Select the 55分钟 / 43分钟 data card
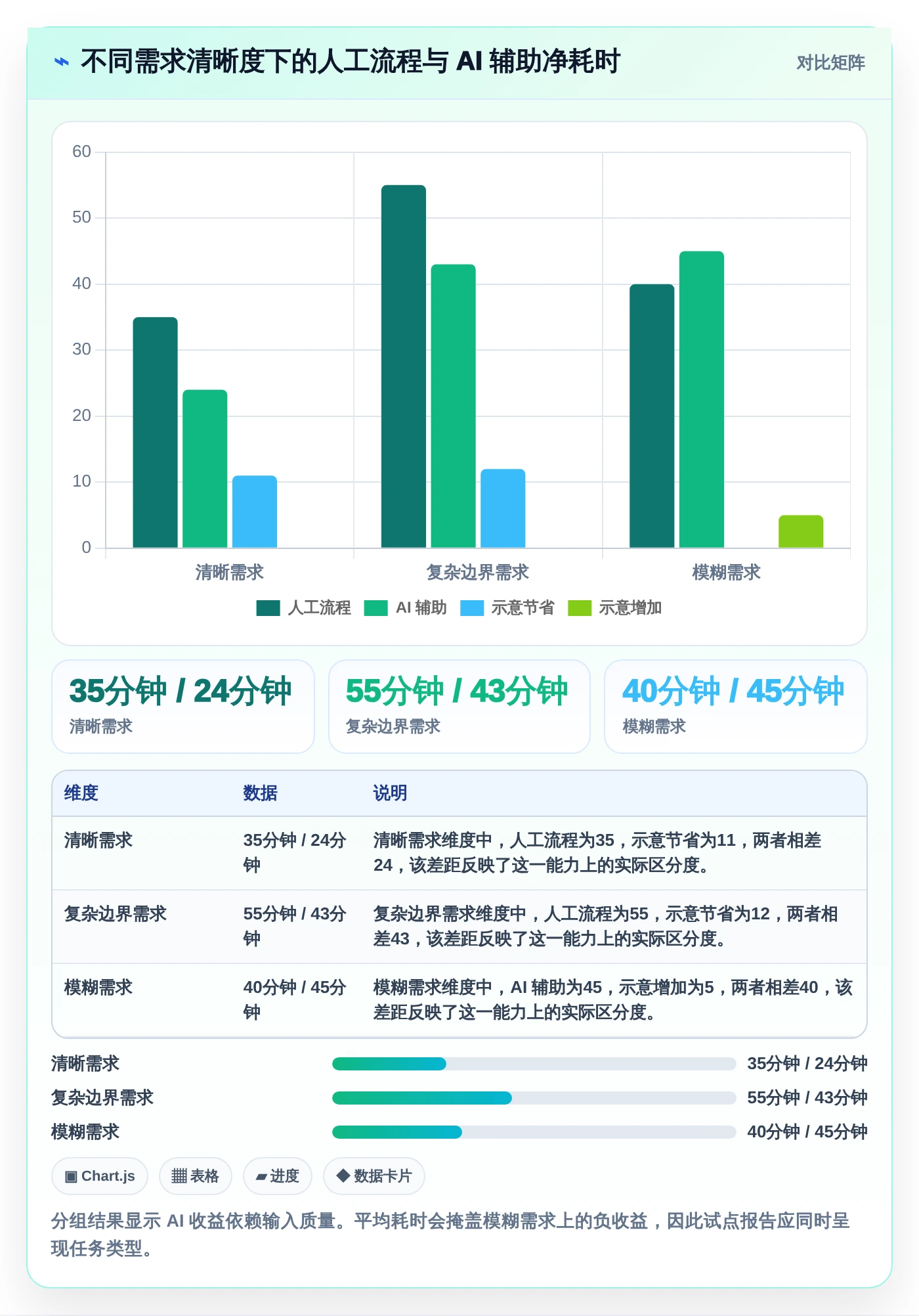 pyautogui.click(x=460, y=707)
